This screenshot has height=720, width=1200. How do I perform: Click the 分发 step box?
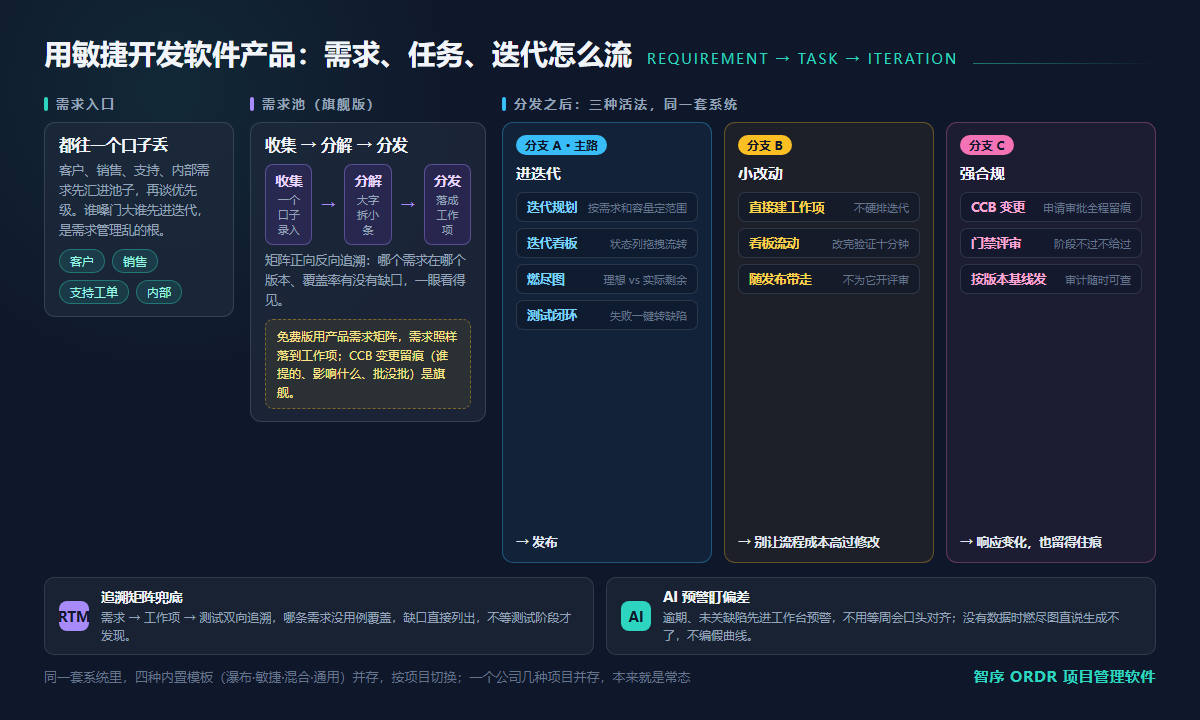(x=447, y=204)
